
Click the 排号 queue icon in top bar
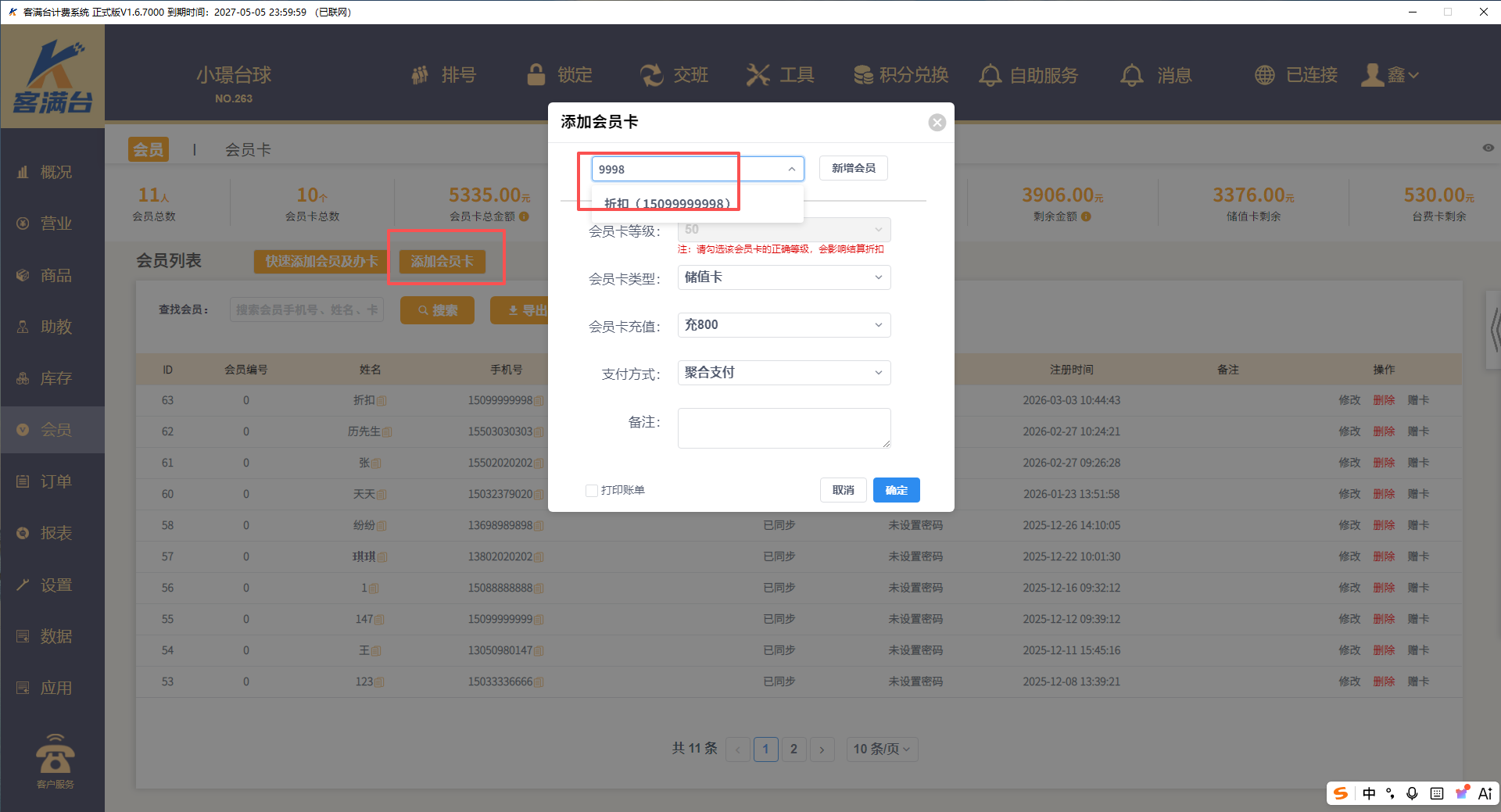(421, 75)
